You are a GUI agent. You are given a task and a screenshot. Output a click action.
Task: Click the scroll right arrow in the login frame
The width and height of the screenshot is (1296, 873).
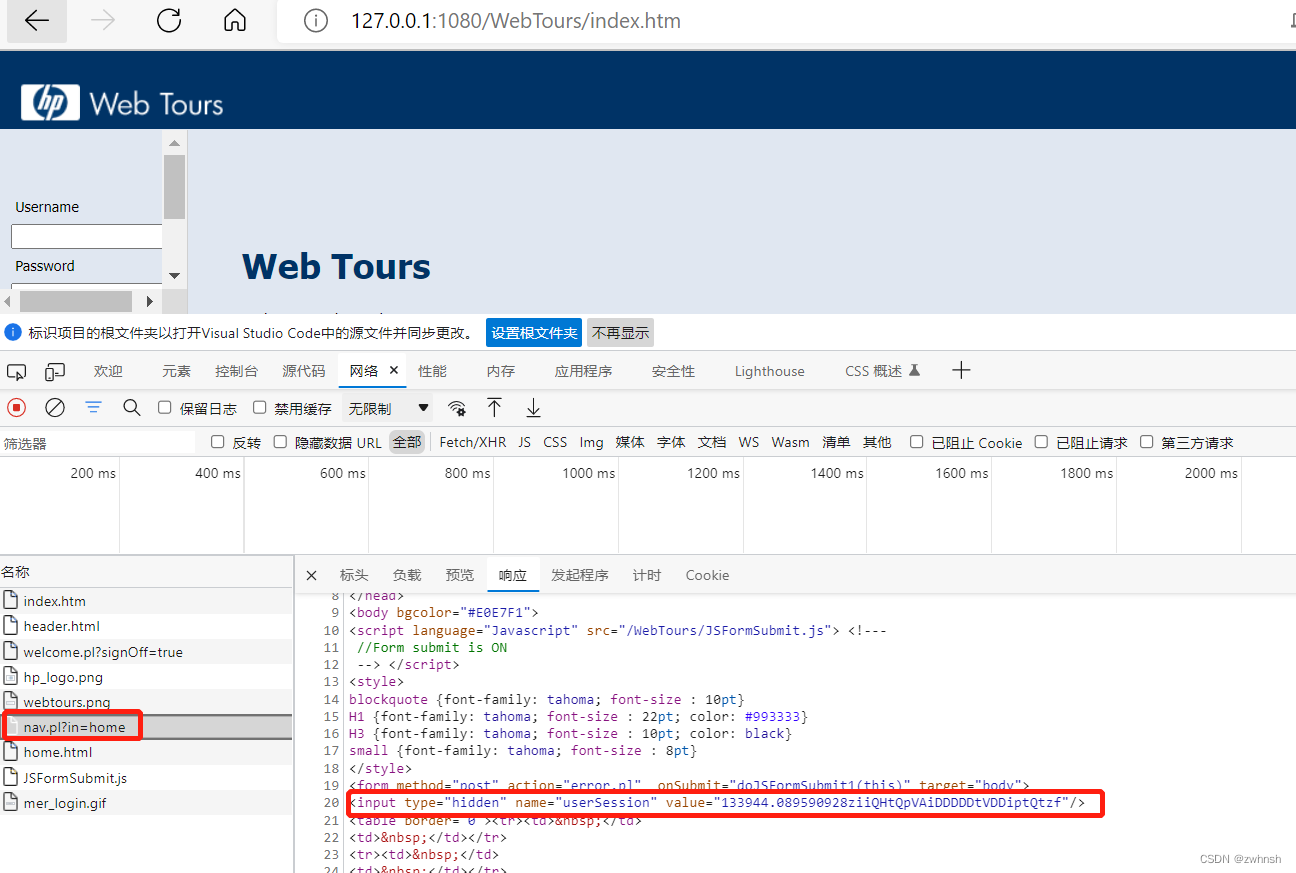pyautogui.click(x=150, y=301)
